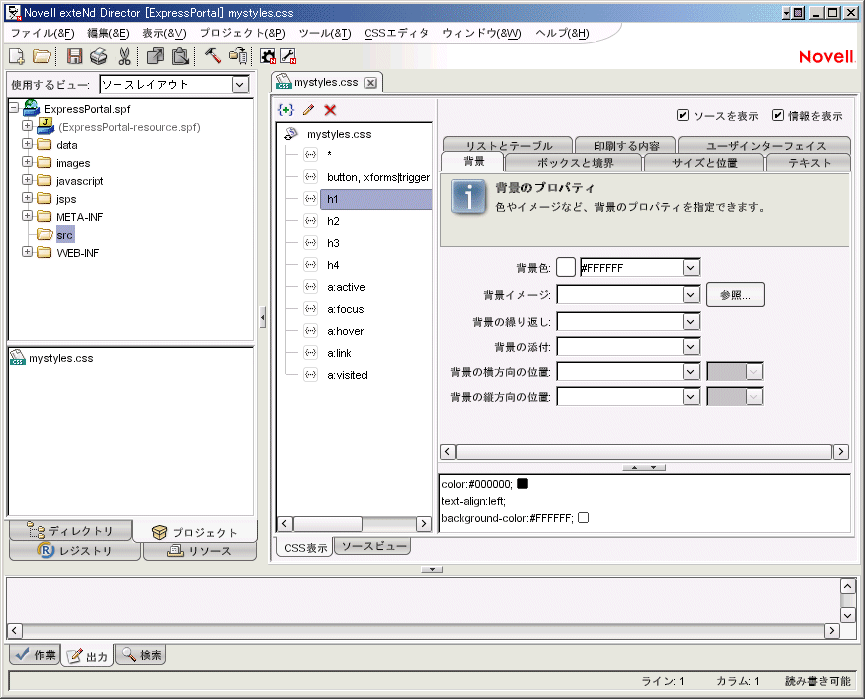Click the New file toolbar icon

[17, 56]
